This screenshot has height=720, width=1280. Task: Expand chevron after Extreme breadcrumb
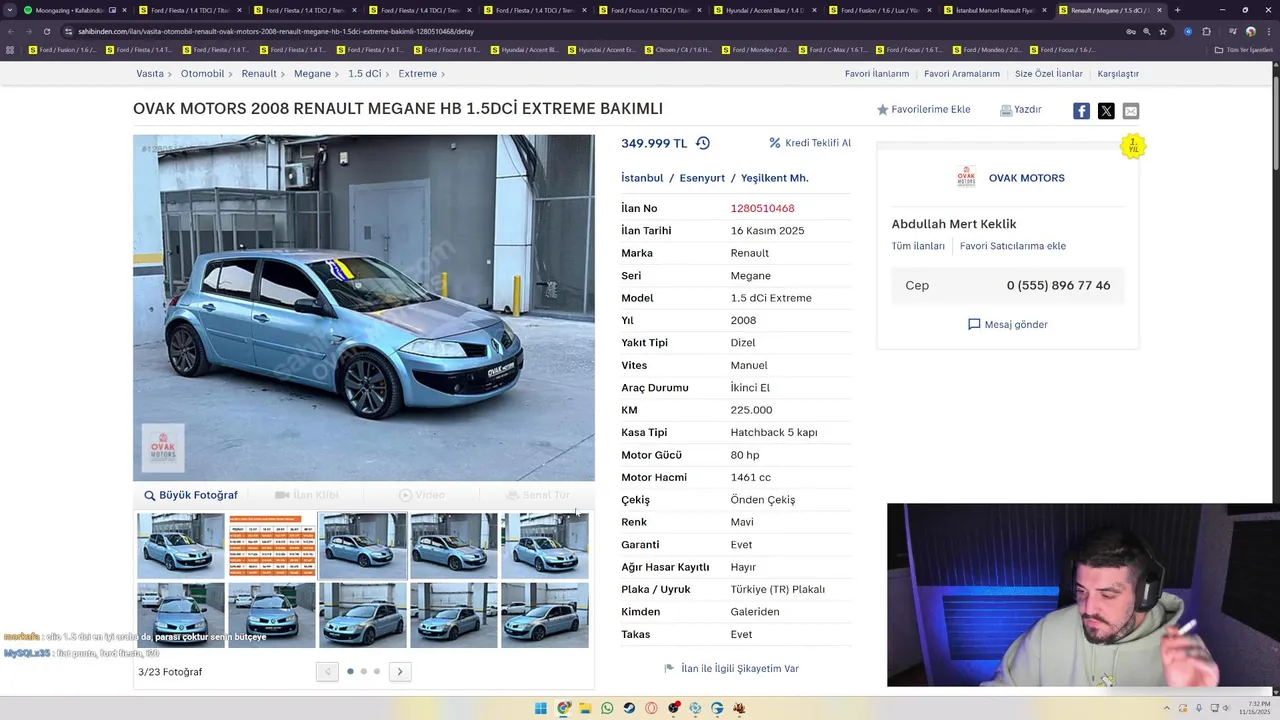pos(443,74)
